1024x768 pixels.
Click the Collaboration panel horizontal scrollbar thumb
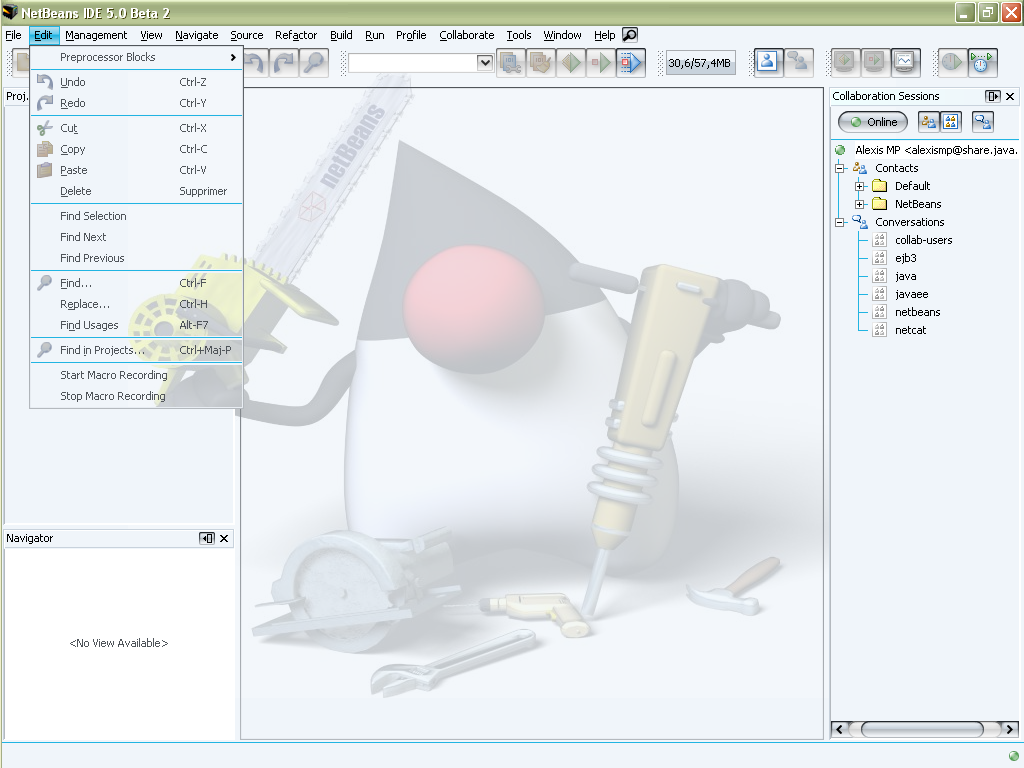click(922, 729)
